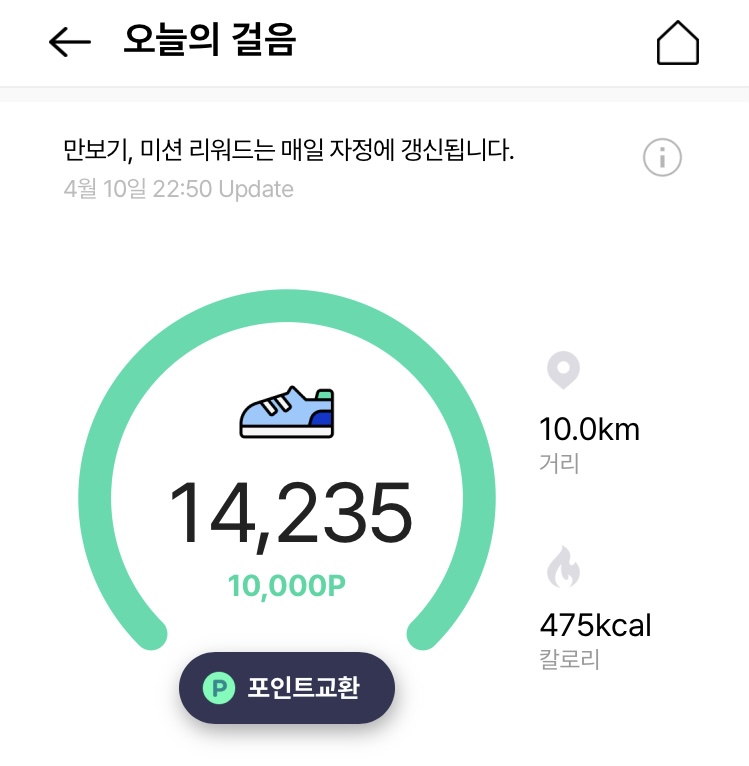749x766 pixels.
Task: Click the location pin distance icon
Action: (x=563, y=370)
